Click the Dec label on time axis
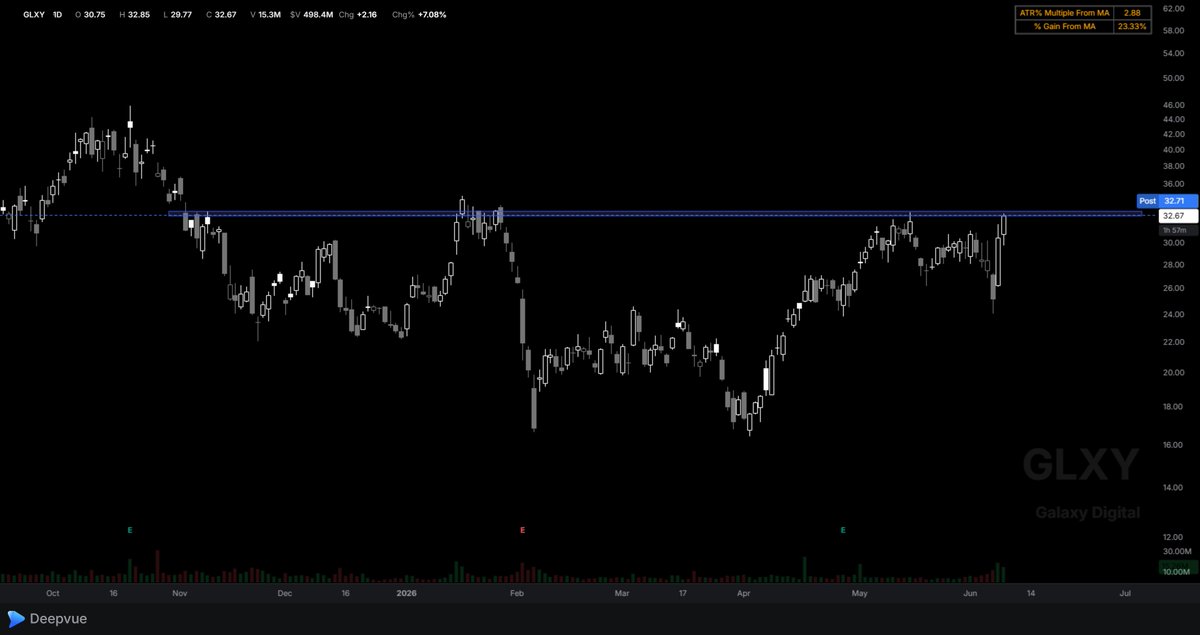This screenshot has height=635, width=1200. [x=285, y=593]
